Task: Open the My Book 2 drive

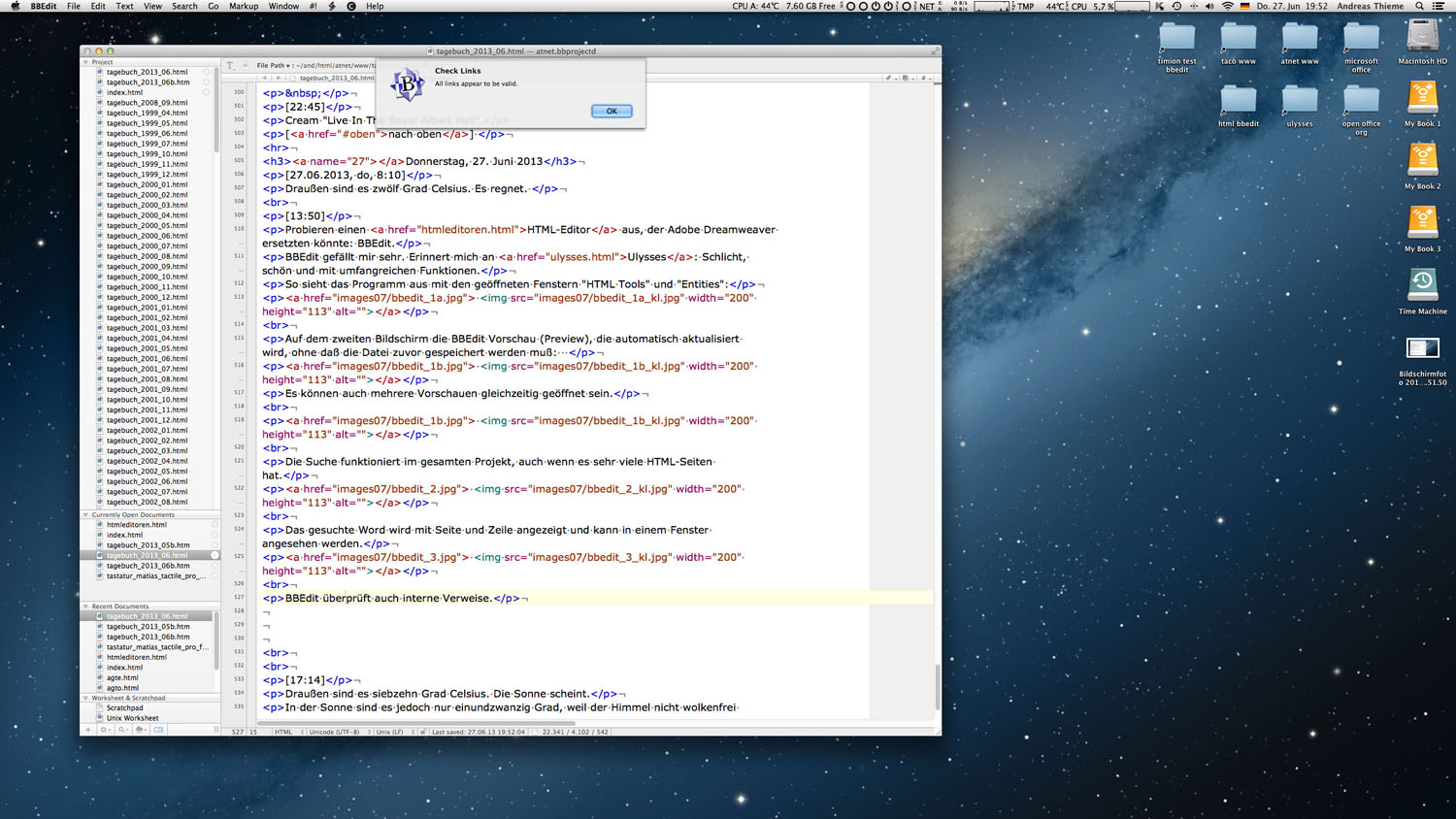Action: (x=1422, y=161)
